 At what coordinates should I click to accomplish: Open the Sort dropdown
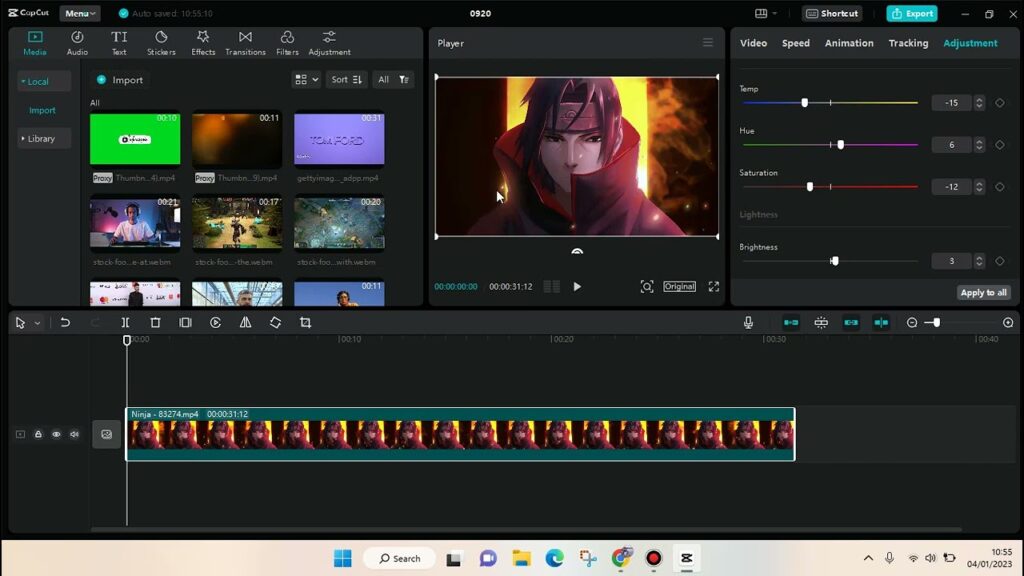coord(346,80)
